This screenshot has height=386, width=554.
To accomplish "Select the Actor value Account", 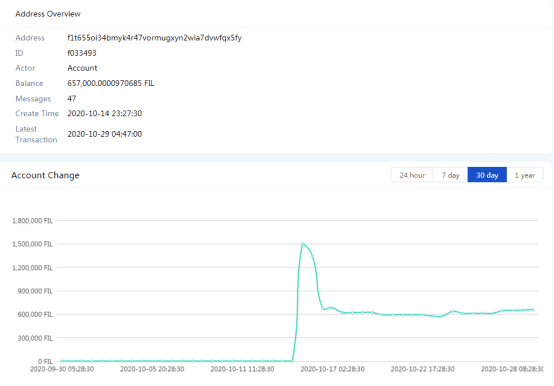I will (82, 68).
